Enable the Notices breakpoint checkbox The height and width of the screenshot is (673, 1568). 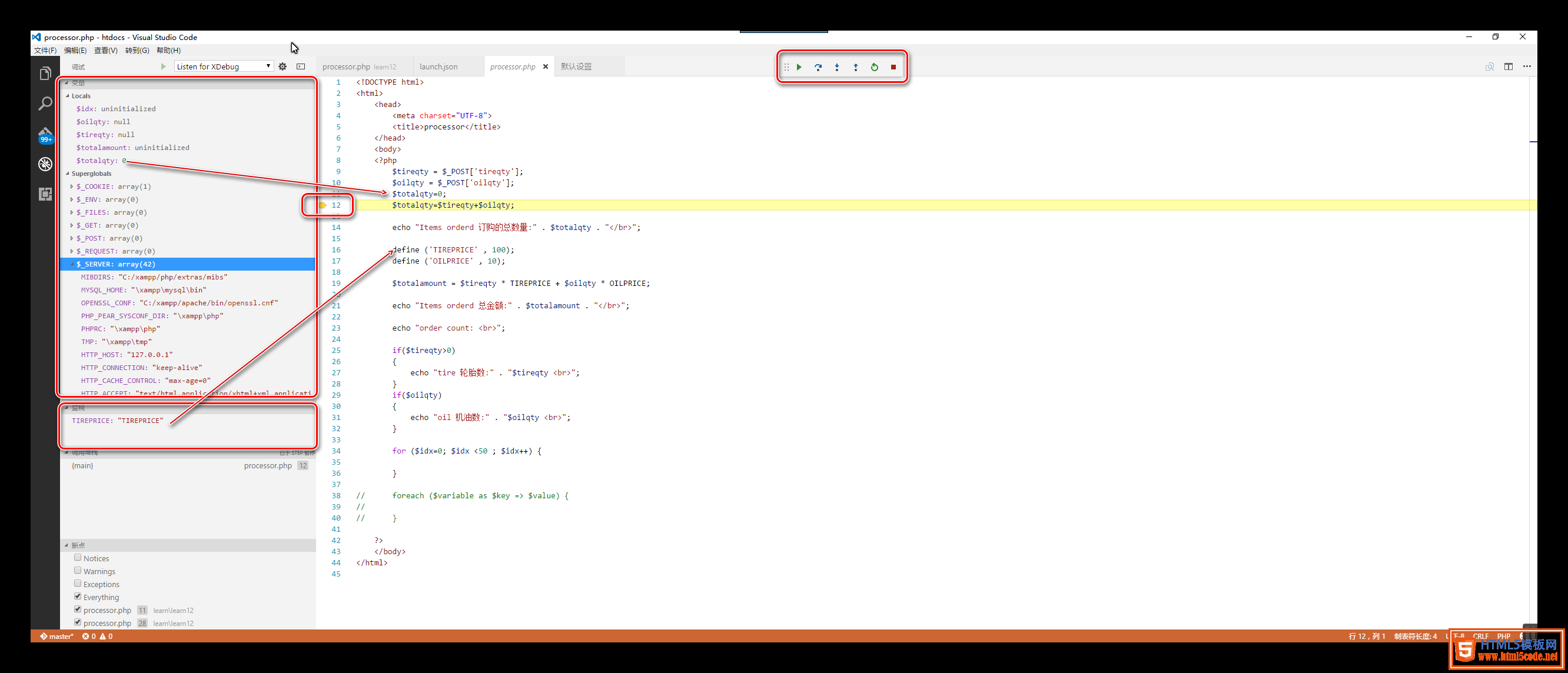[78, 557]
